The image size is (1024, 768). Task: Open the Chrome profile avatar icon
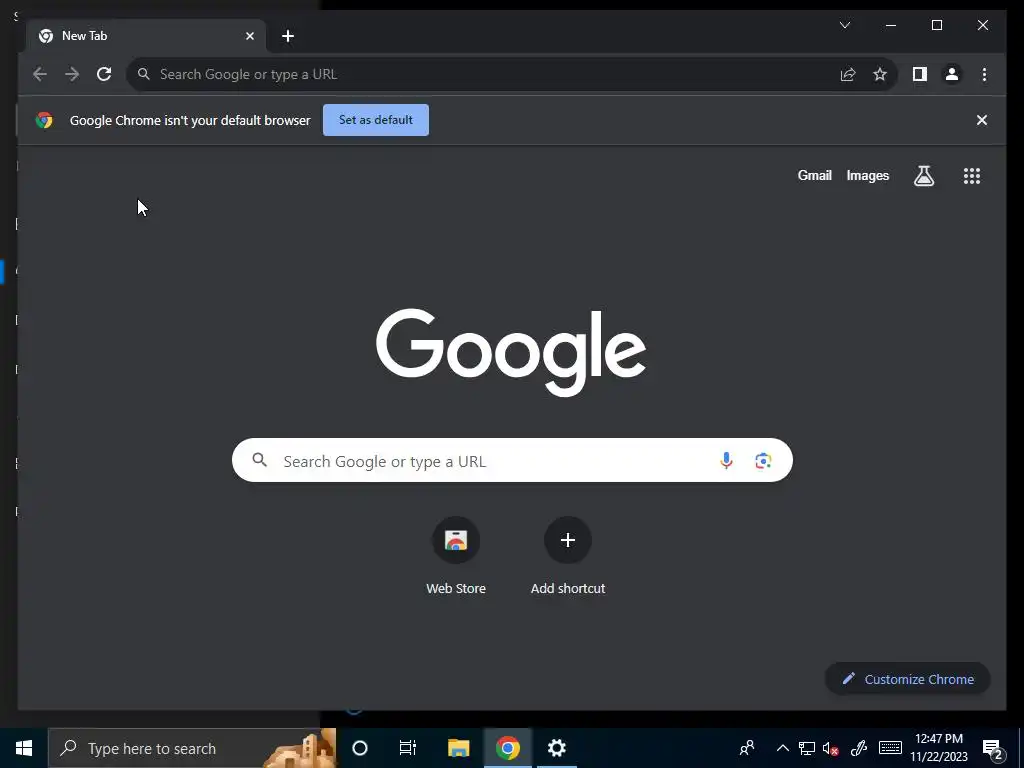pyautogui.click(x=952, y=74)
